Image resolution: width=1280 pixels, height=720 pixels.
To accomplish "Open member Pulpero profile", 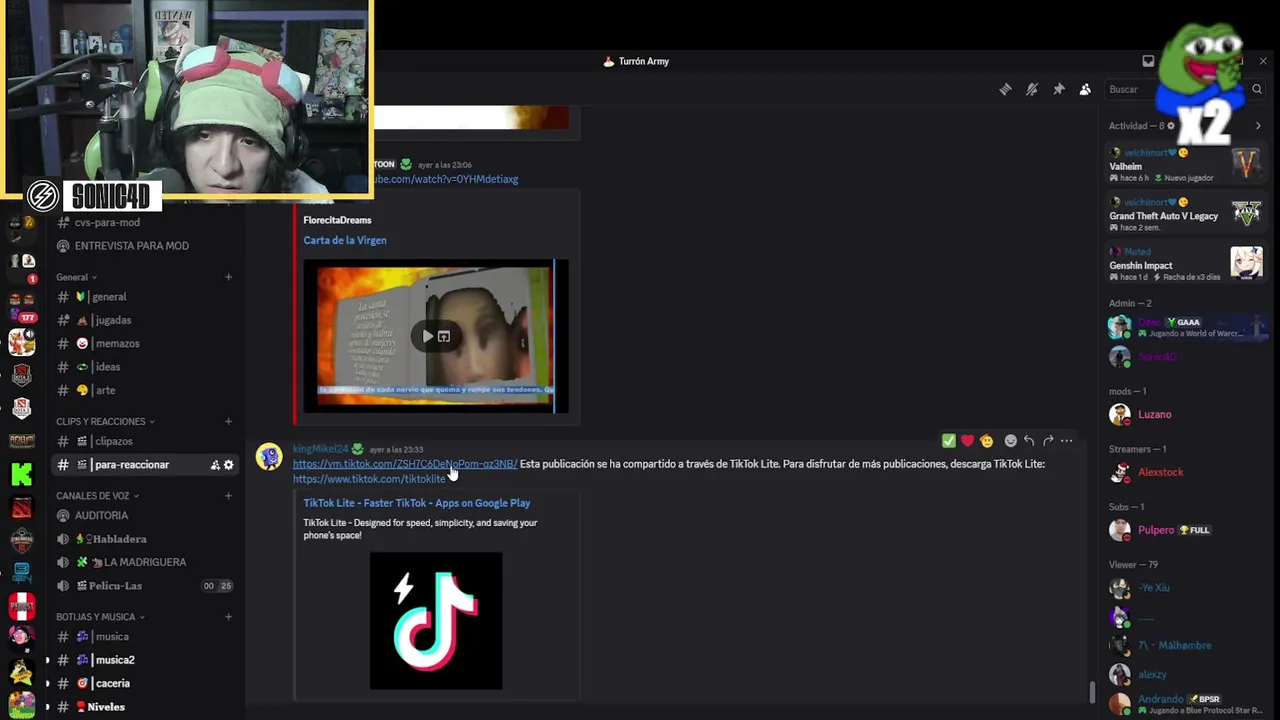I will click(1186, 530).
